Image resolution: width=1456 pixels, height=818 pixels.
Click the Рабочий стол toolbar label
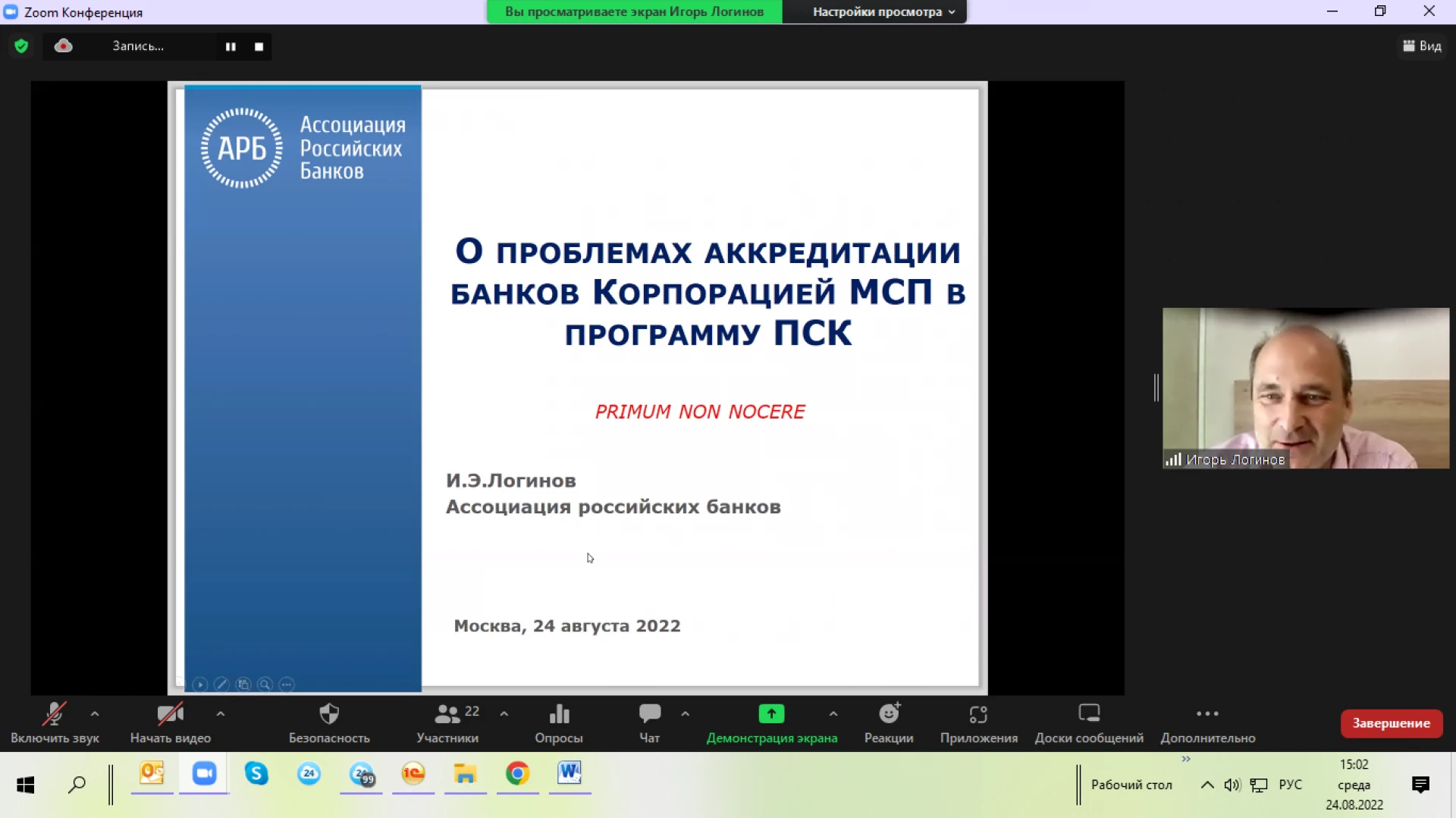pos(1131,785)
